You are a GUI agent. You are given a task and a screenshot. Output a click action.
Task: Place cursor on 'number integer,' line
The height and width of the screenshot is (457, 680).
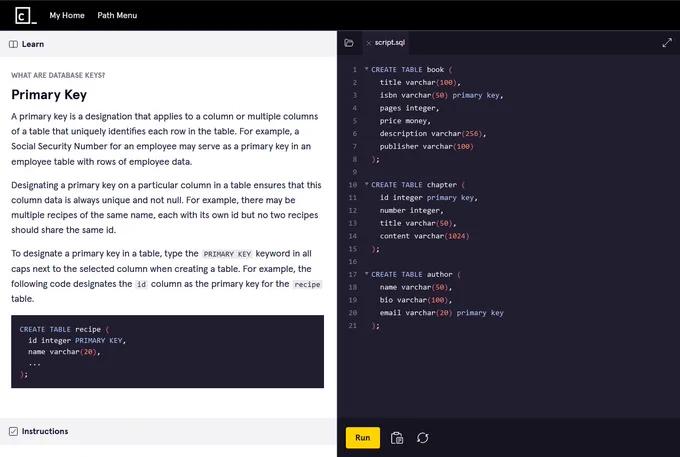coord(412,210)
